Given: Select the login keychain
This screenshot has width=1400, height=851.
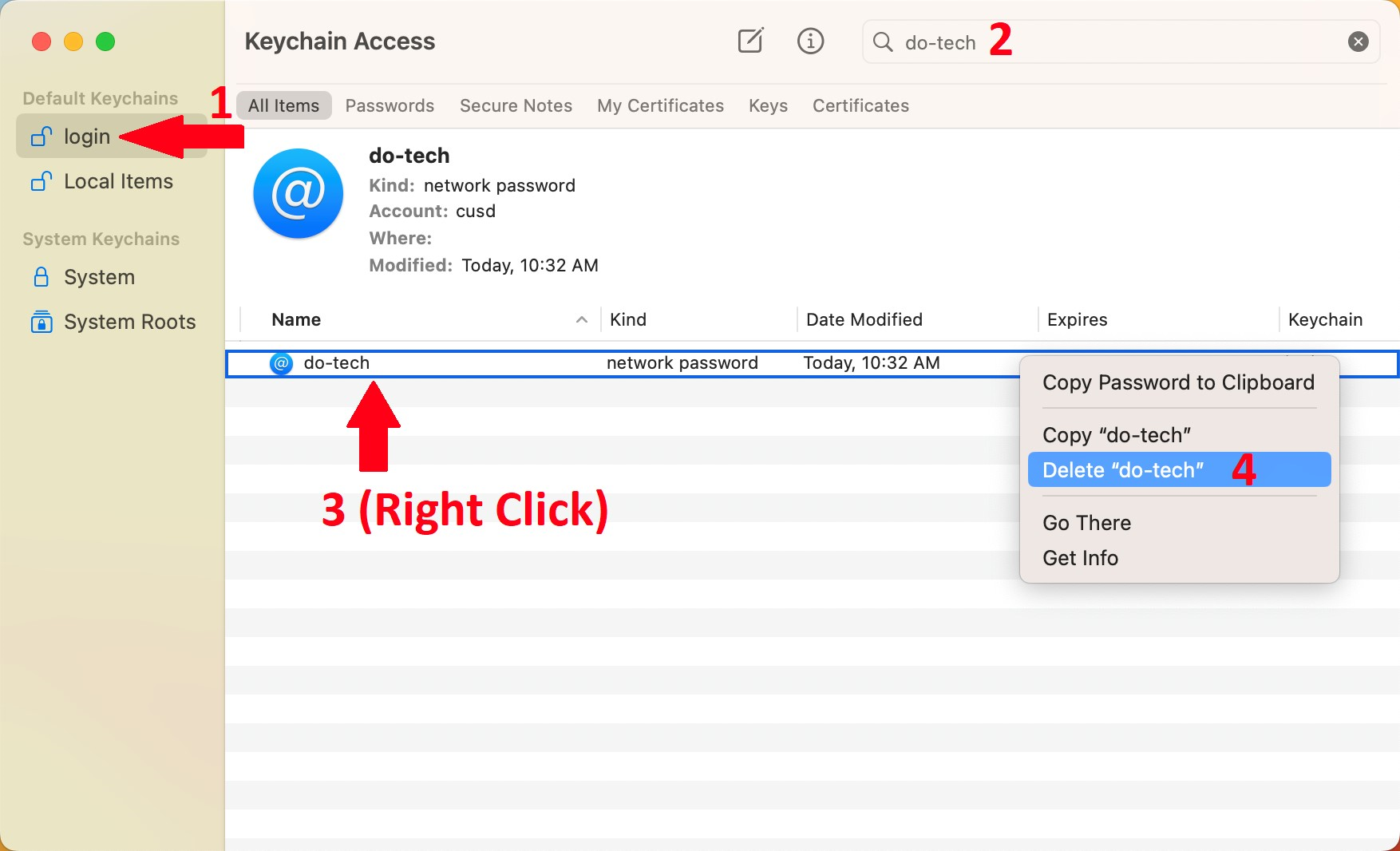Looking at the screenshot, I should pyautogui.click(x=112, y=137).
